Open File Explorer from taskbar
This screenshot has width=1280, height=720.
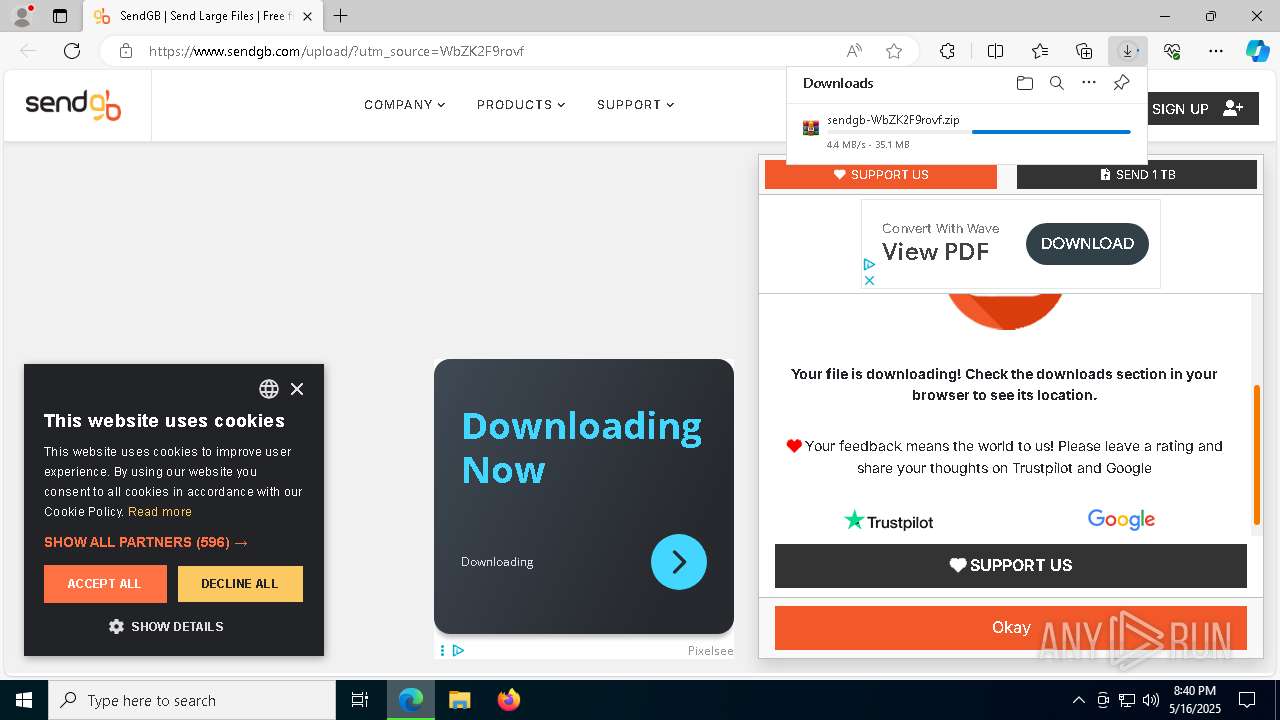pos(459,700)
